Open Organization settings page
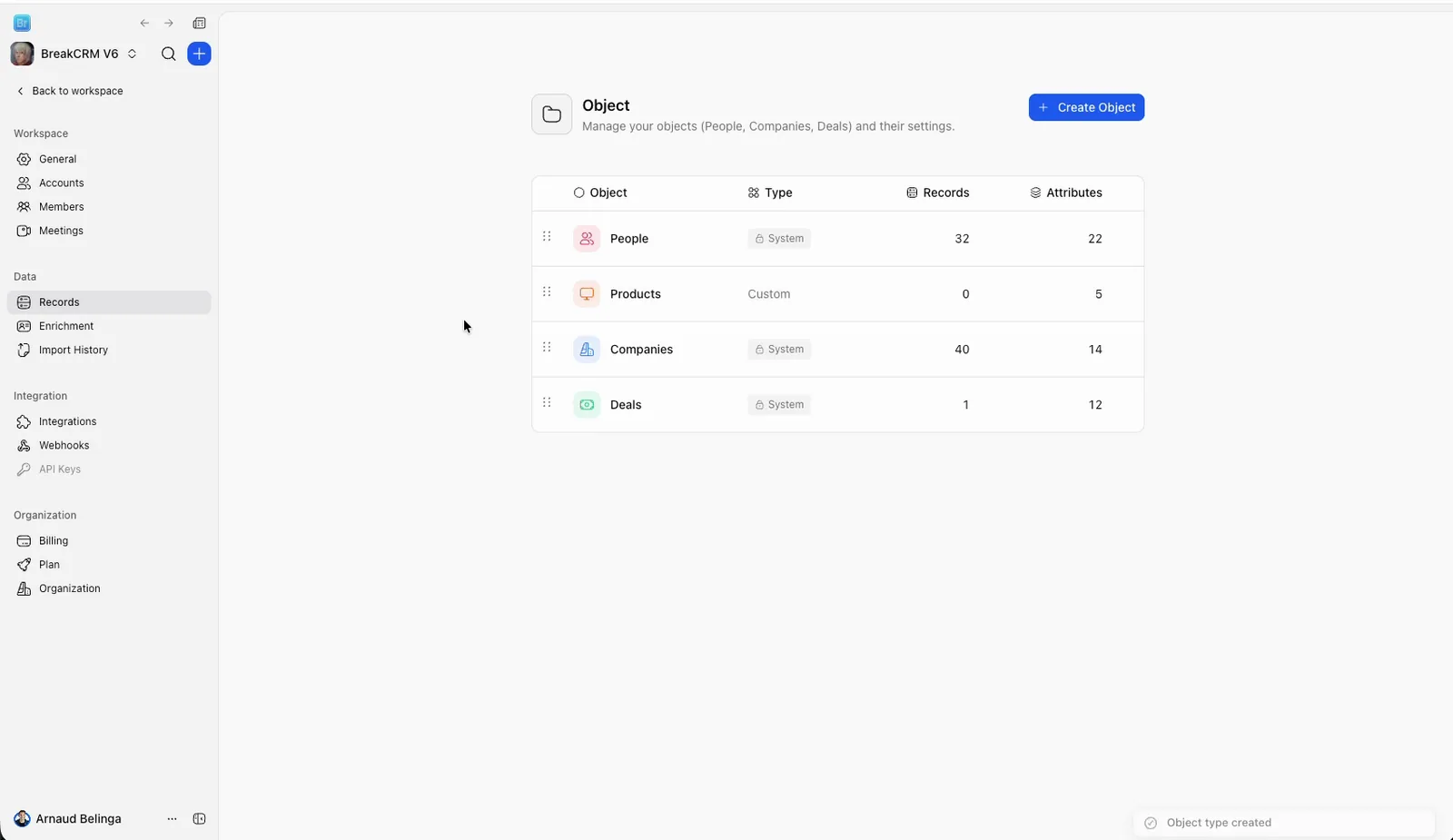This screenshot has height=840, width=1453. [x=109, y=588]
